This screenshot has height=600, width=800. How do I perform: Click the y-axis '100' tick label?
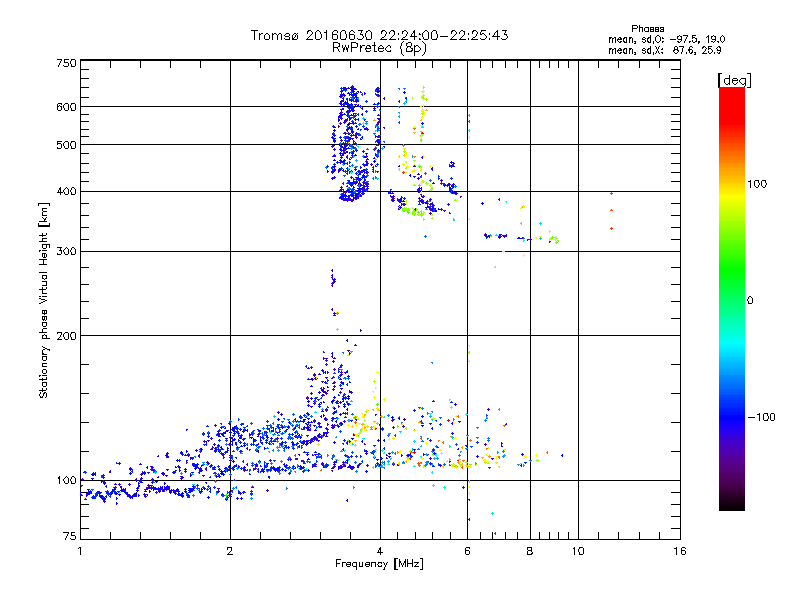tap(66, 481)
